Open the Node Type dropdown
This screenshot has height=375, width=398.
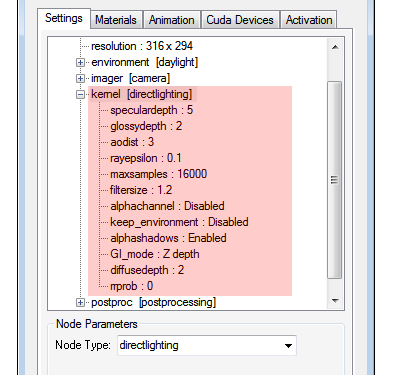288,346
